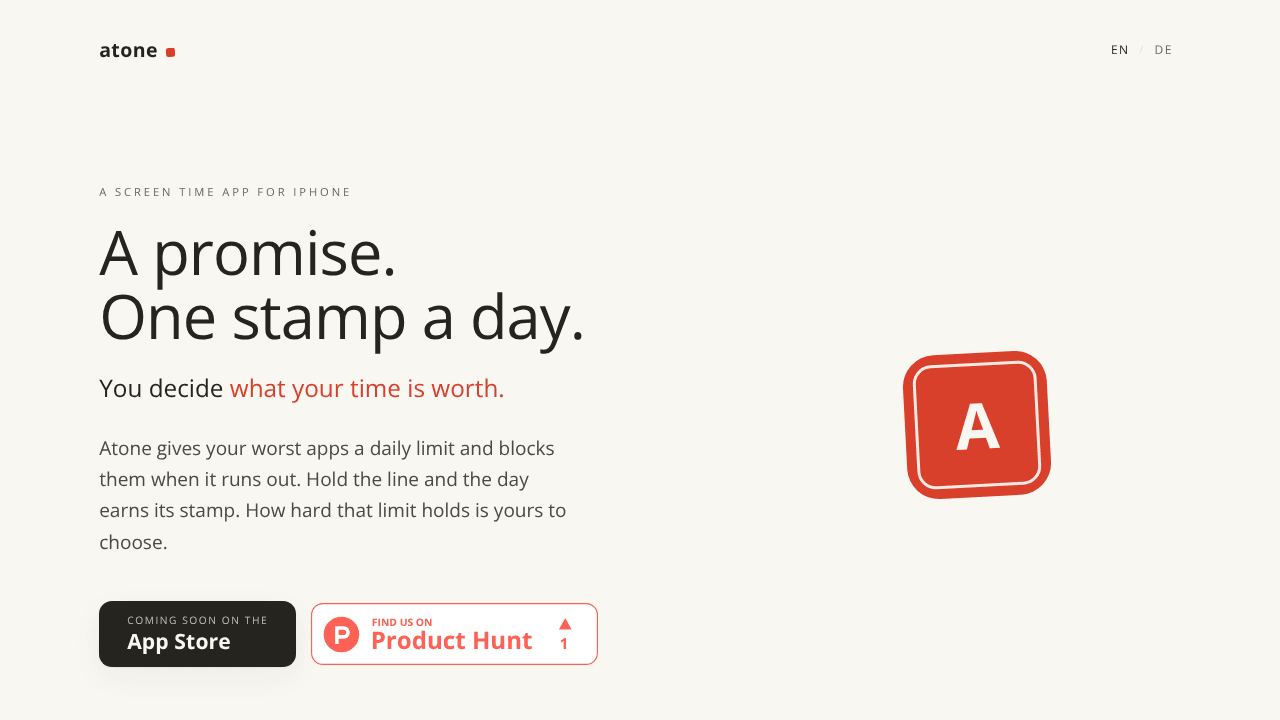This screenshot has height=720, width=1280.
Task: Click the slash separator between EN and DE
Action: pyautogui.click(x=1141, y=50)
